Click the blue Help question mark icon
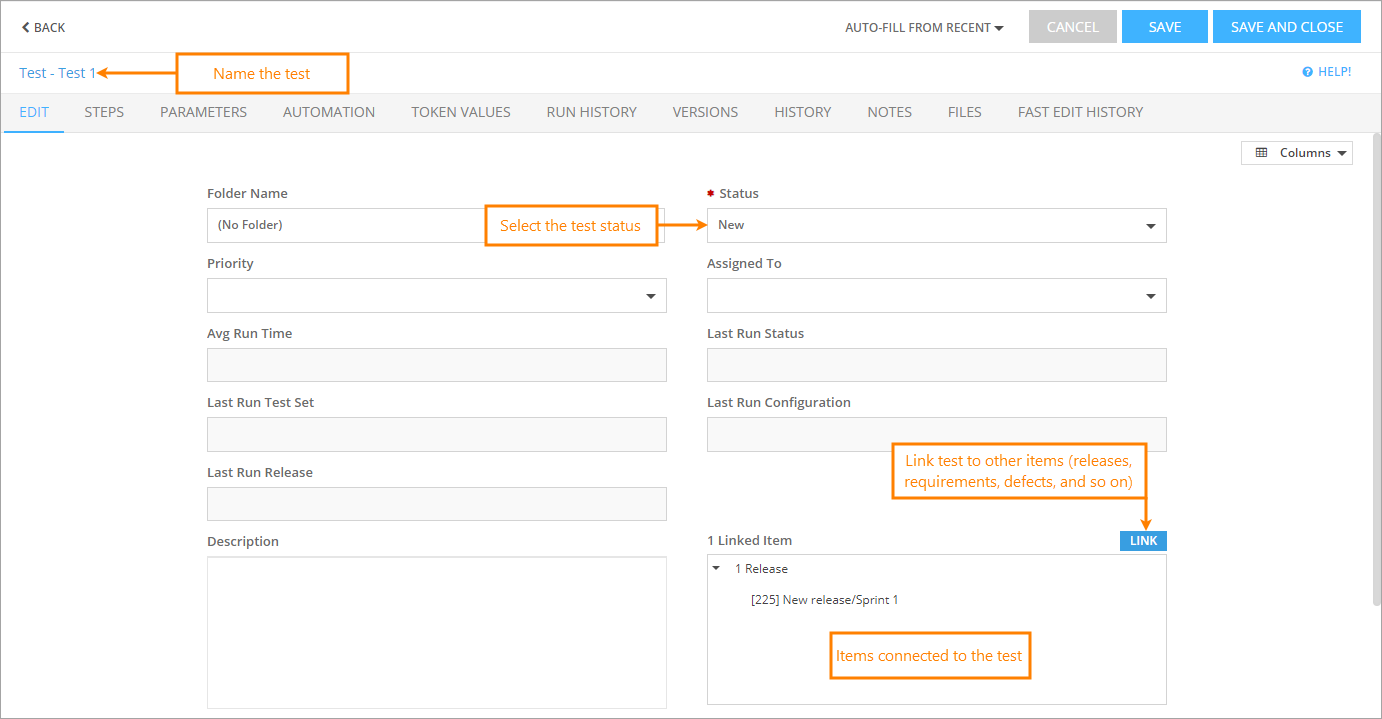 click(1308, 71)
